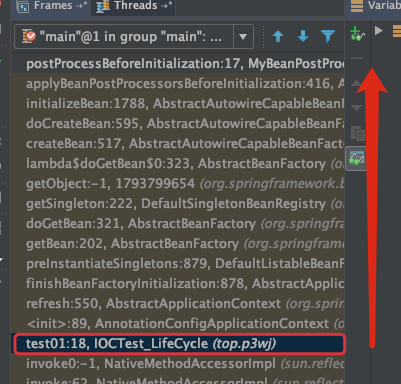Select frame getSingleton:222 DefaultSingletonBeanRegistry
This screenshot has height=384, width=401.
pyautogui.click(x=178, y=203)
